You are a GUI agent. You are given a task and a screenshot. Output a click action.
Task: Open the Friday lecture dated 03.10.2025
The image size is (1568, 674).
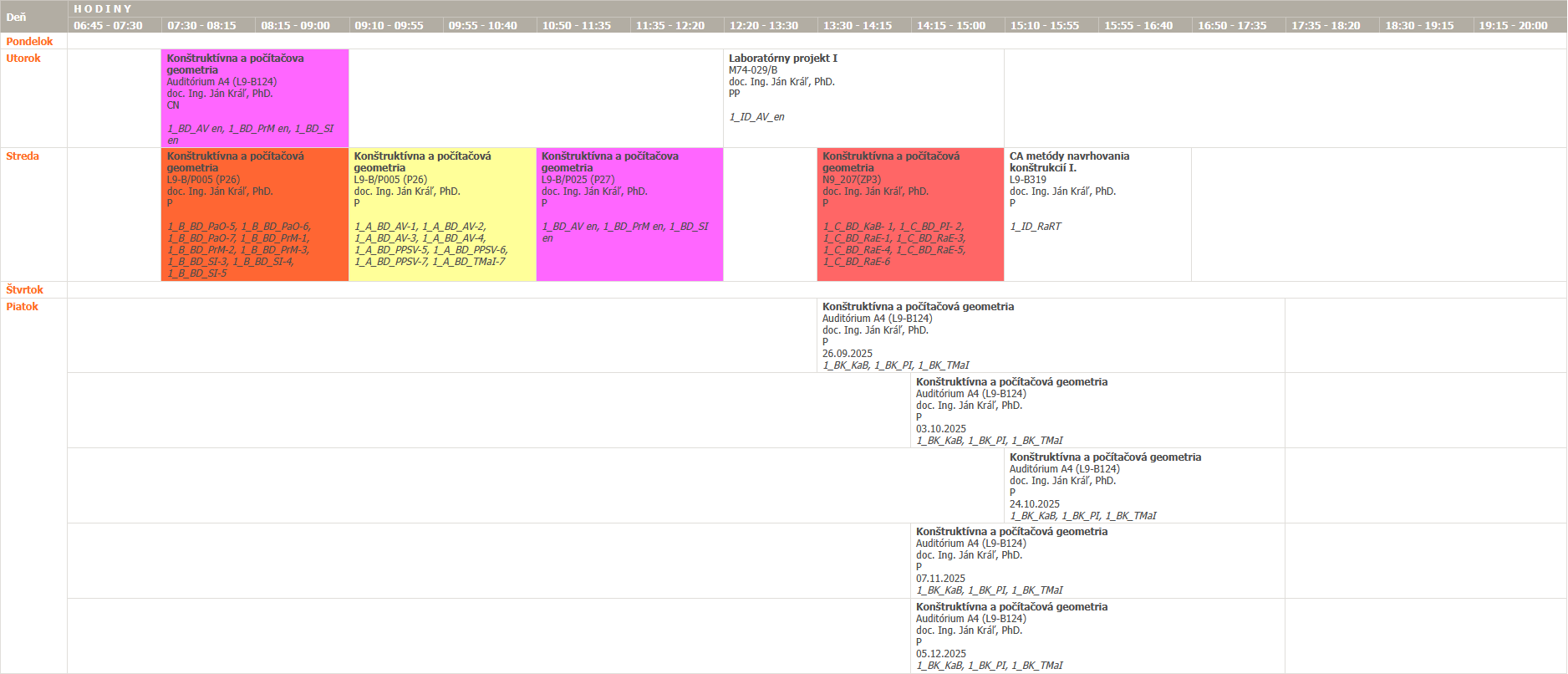(x=1097, y=411)
